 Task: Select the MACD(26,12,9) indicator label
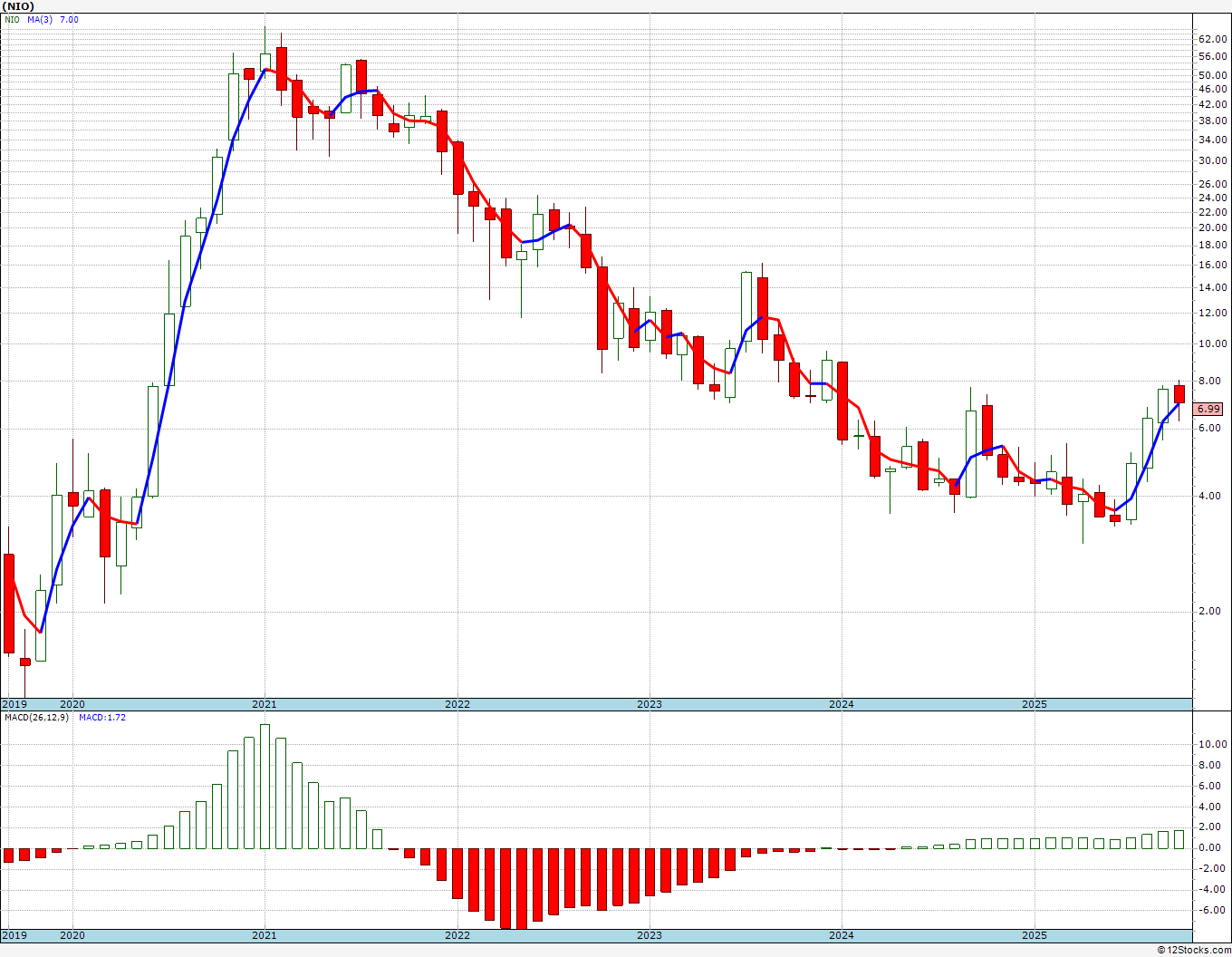click(36, 717)
